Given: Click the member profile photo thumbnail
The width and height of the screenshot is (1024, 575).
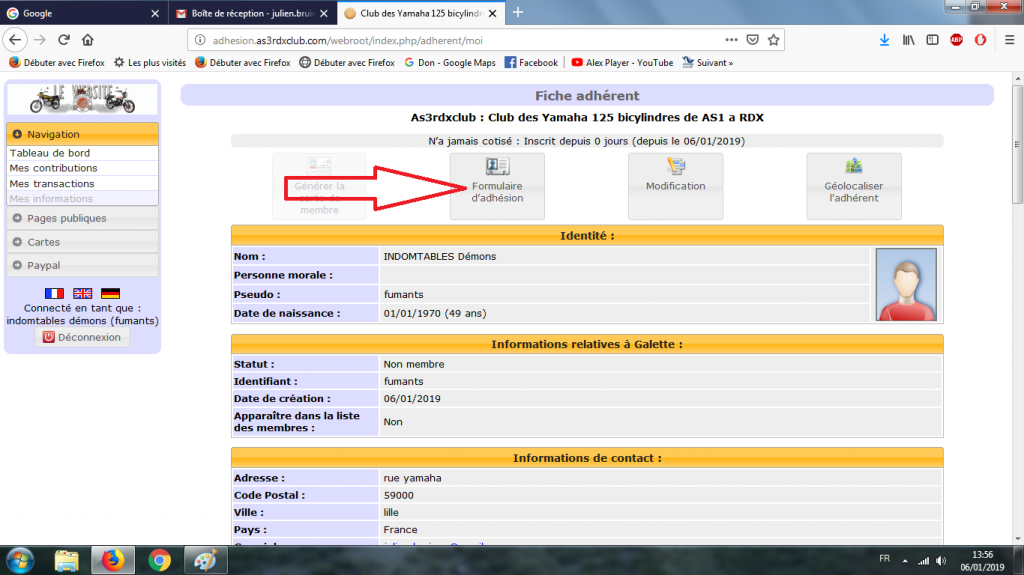Looking at the screenshot, I should point(906,285).
